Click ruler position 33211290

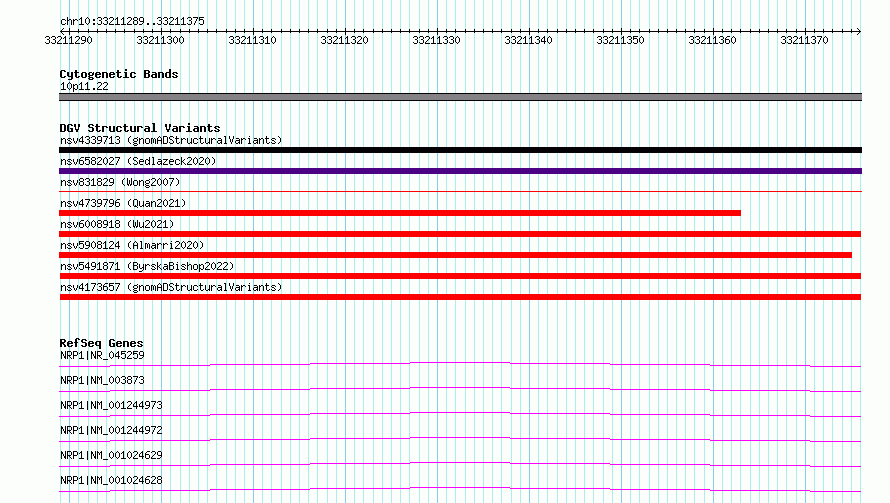[68, 40]
